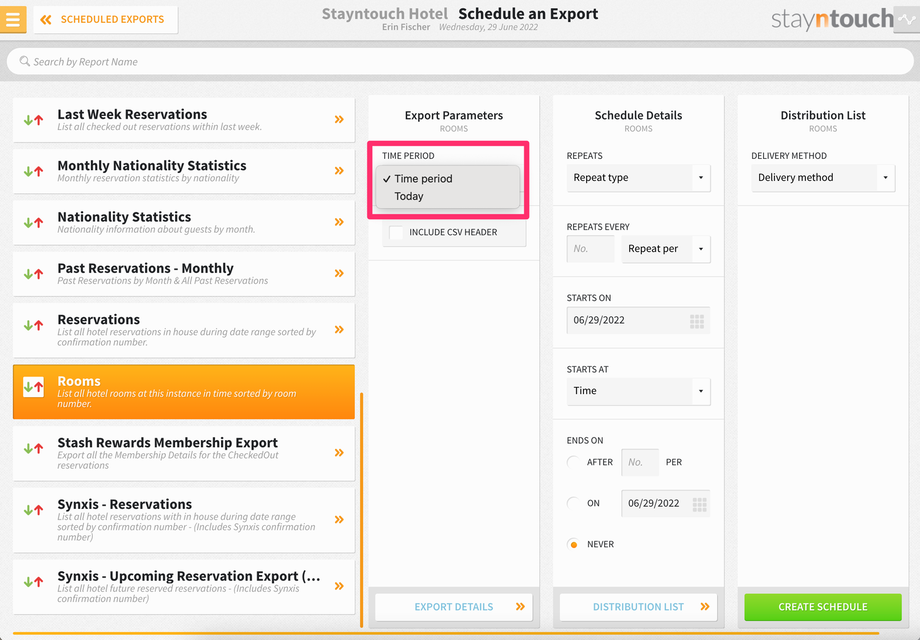Screen dimensions: 920x640
Task: Click Stash Rewards Membership Export title
Action: pos(168,442)
